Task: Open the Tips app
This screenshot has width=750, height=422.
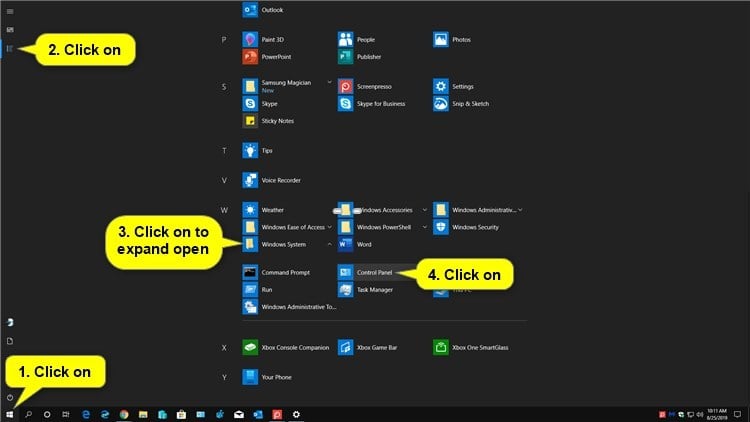Action: tap(257, 150)
